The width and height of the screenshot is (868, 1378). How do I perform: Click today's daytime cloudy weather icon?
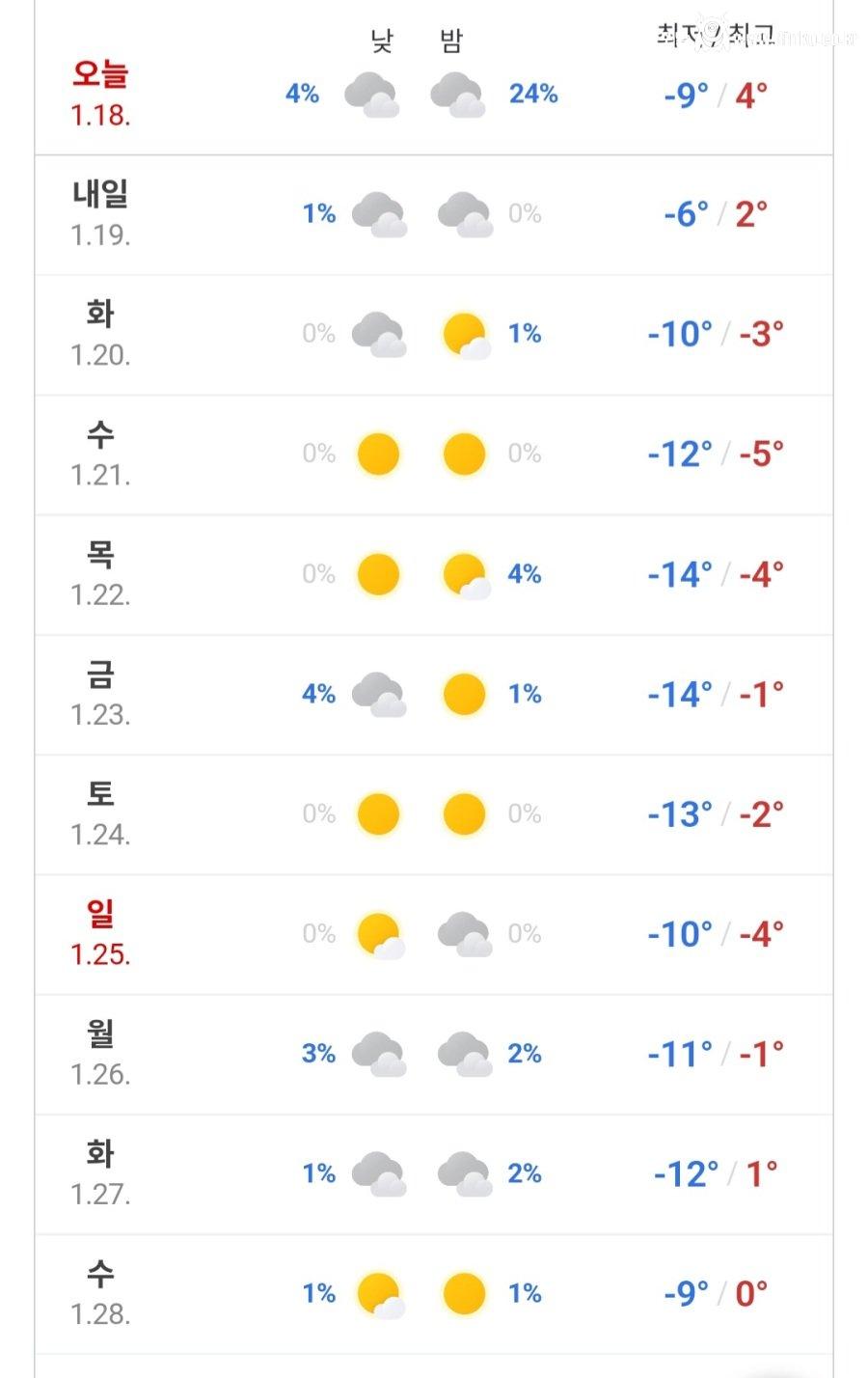click(x=372, y=95)
